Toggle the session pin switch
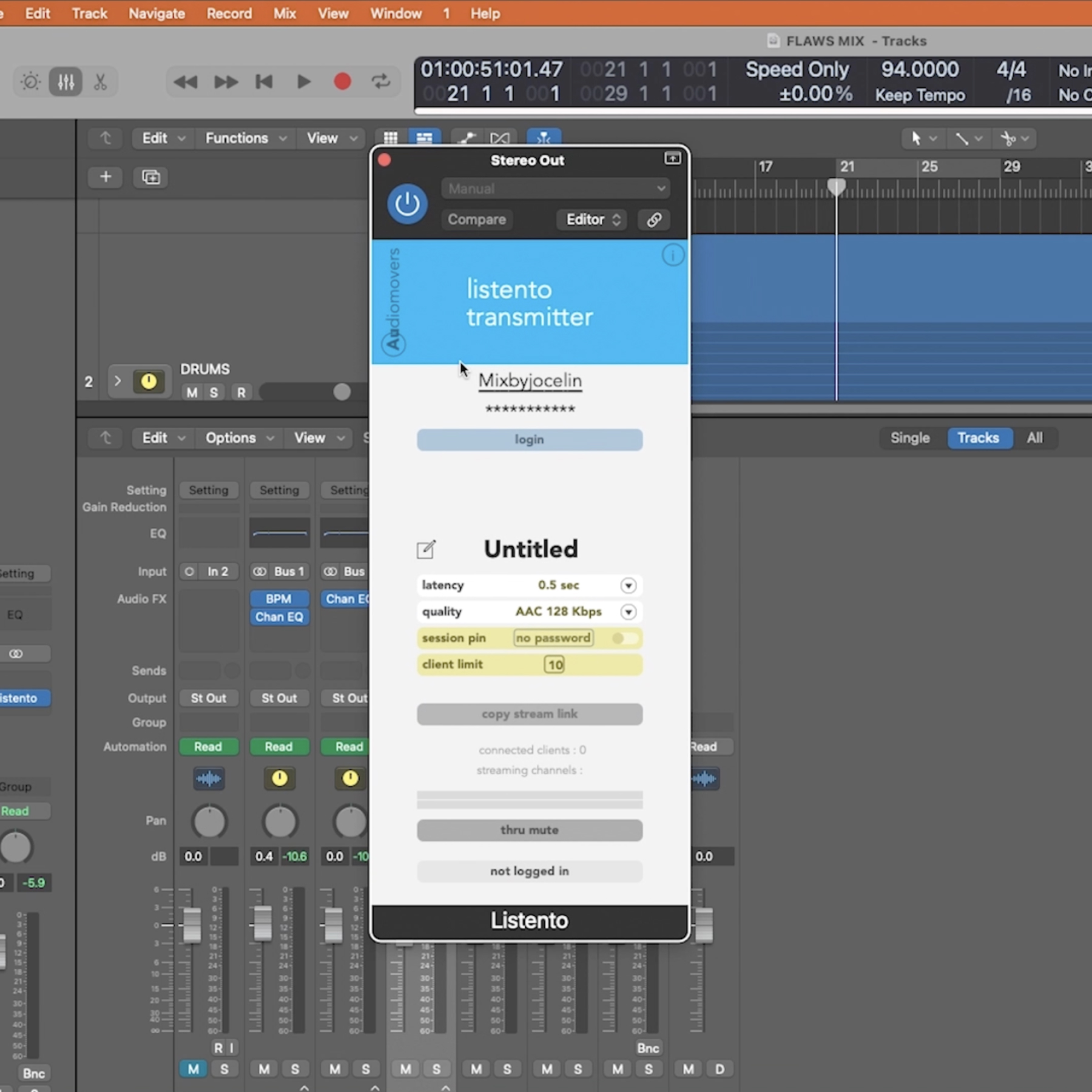The image size is (1092, 1092). pyautogui.click(x=624, y=638)
